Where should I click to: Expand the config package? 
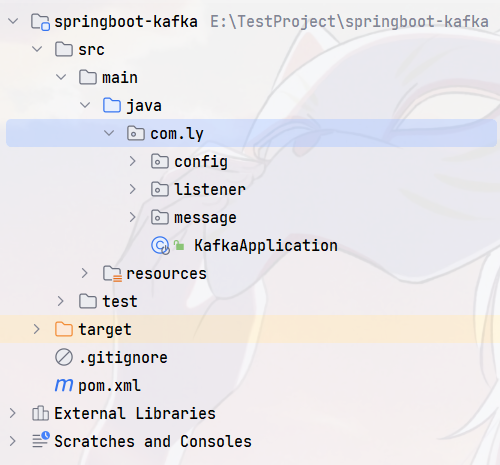point(133,161)
